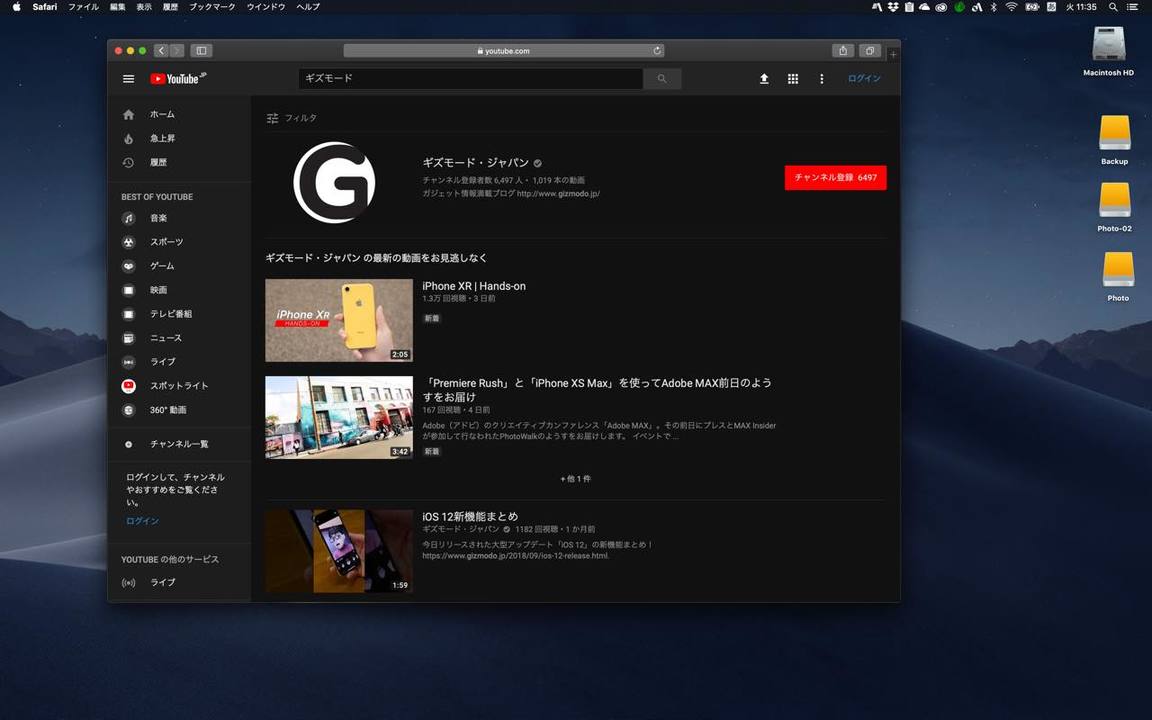Play the iOS 12 video thumbnail
This screenshot has width=1152, height=720.
339,551
